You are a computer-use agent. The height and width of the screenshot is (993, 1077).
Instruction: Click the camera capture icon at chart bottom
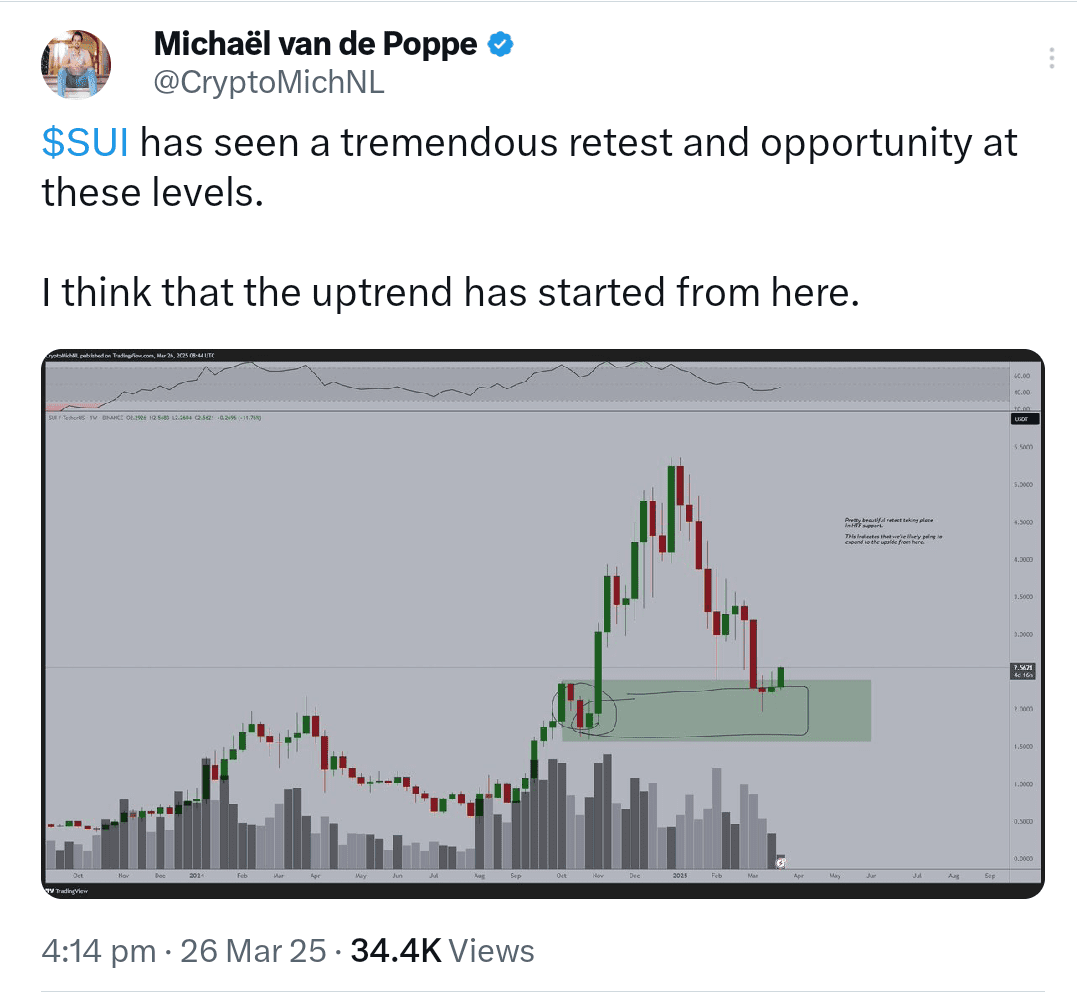782,863
